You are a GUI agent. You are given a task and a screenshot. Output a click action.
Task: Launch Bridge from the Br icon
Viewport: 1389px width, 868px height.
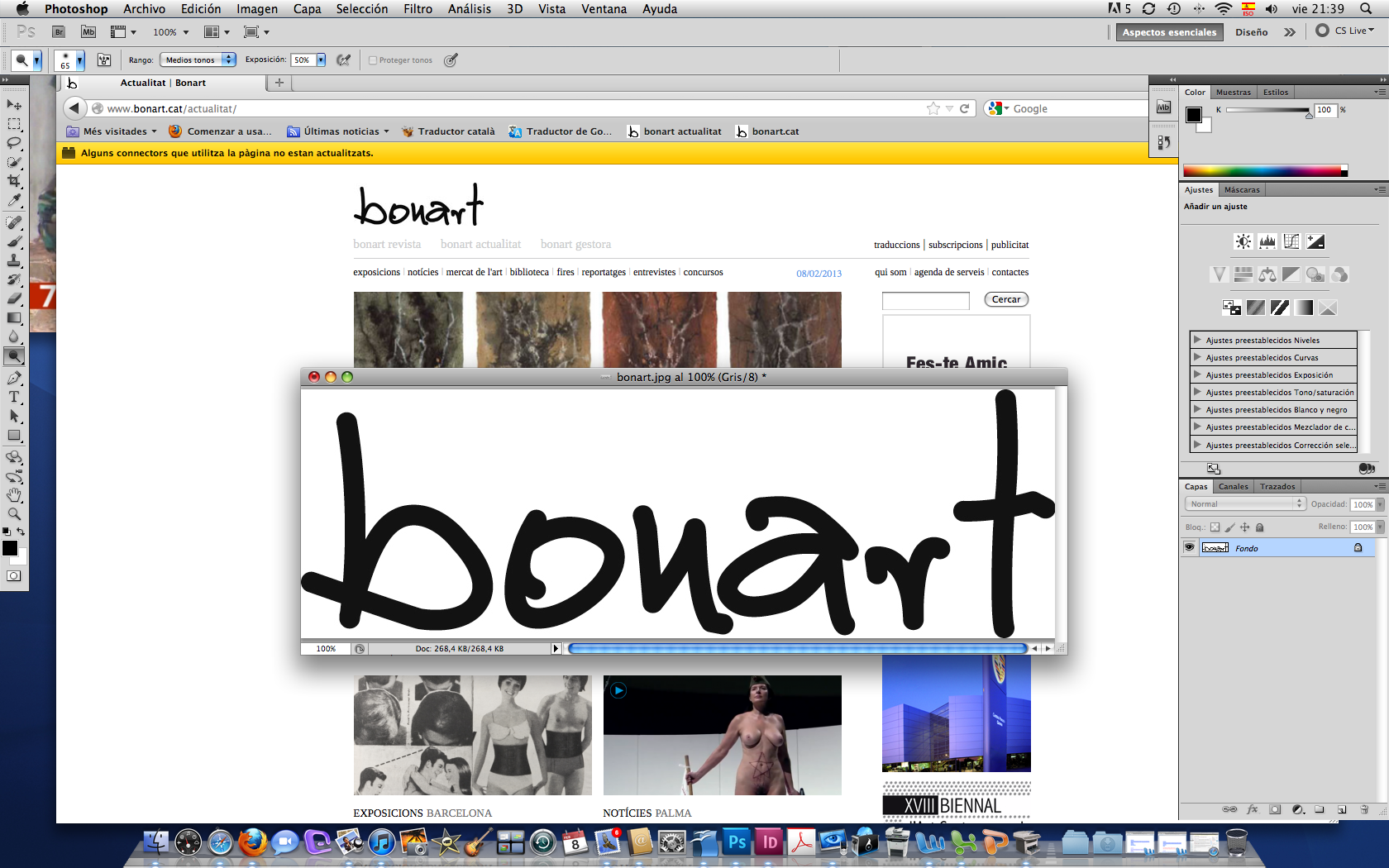(59, 32)
